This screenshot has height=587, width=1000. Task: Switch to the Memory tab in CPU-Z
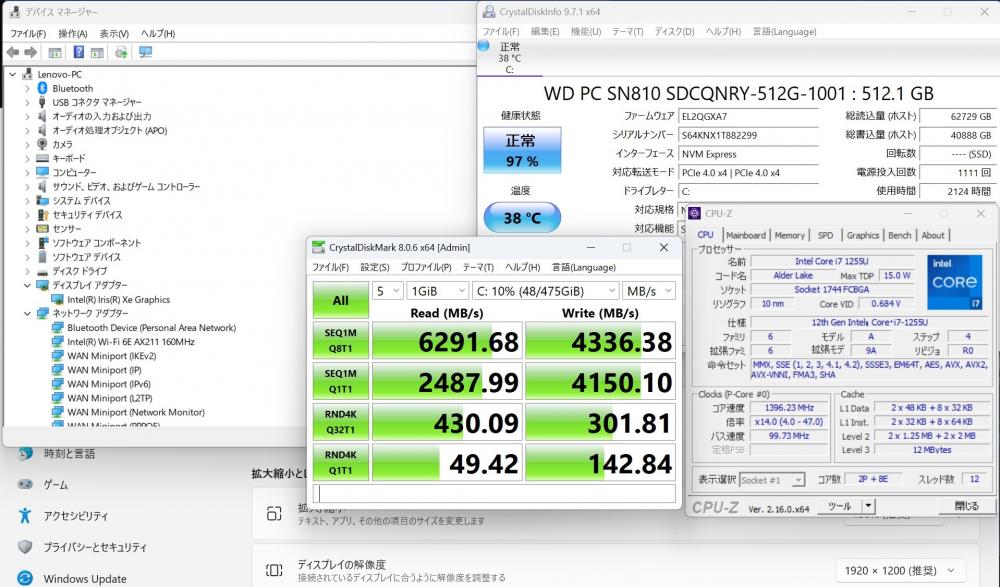click(789, 235)
